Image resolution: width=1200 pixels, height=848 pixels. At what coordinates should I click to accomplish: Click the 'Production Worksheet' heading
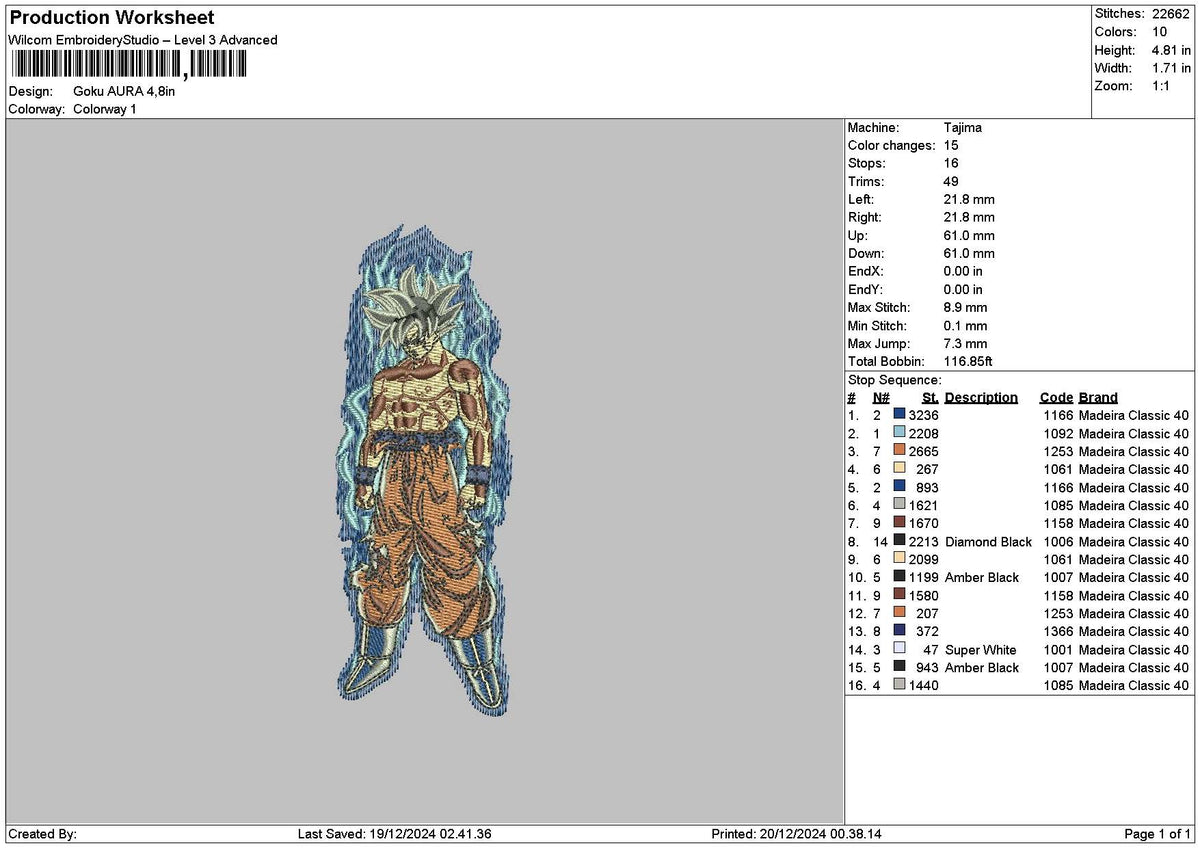(x=111, y=18)
